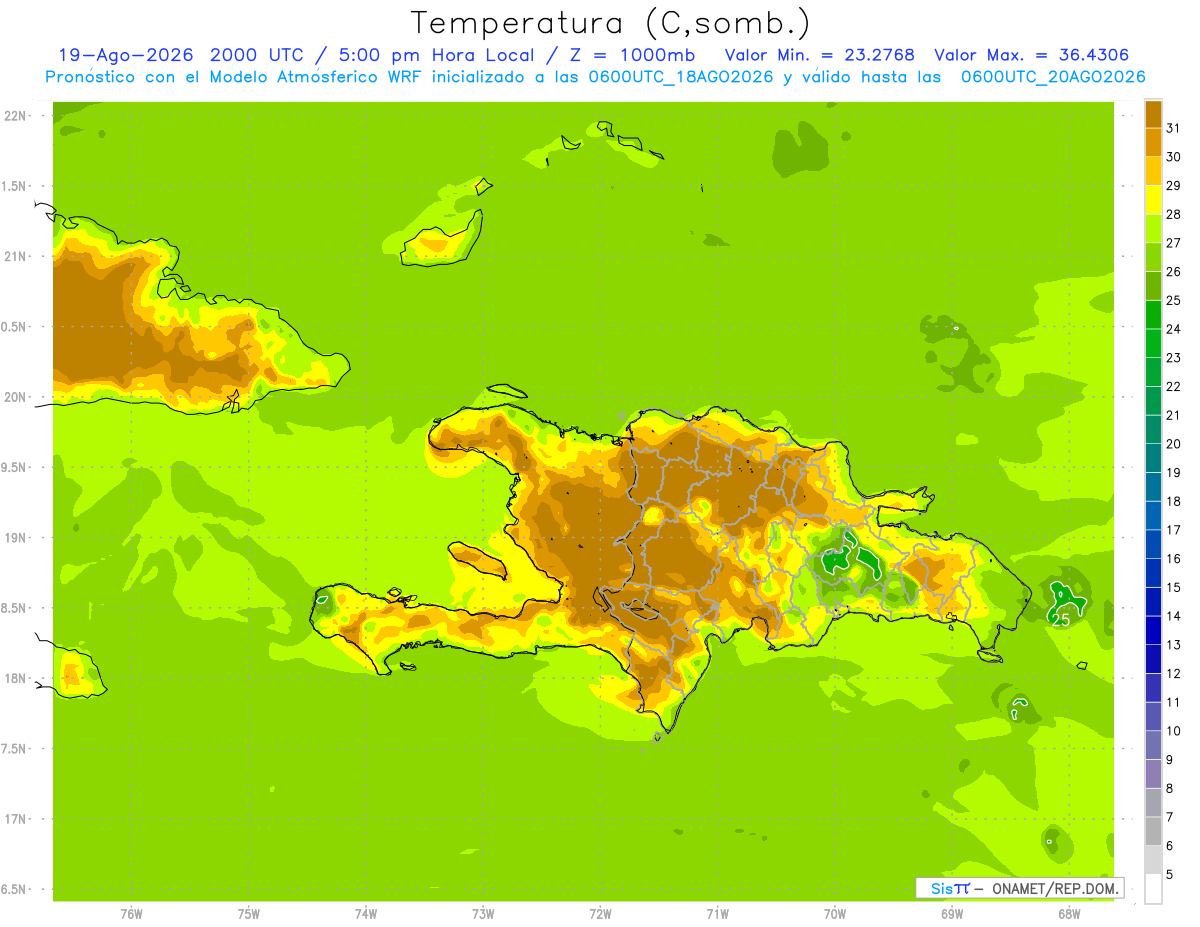
Task: Pick the teal colorbar swatch between 19 and 20
Action: [1153, 458]
